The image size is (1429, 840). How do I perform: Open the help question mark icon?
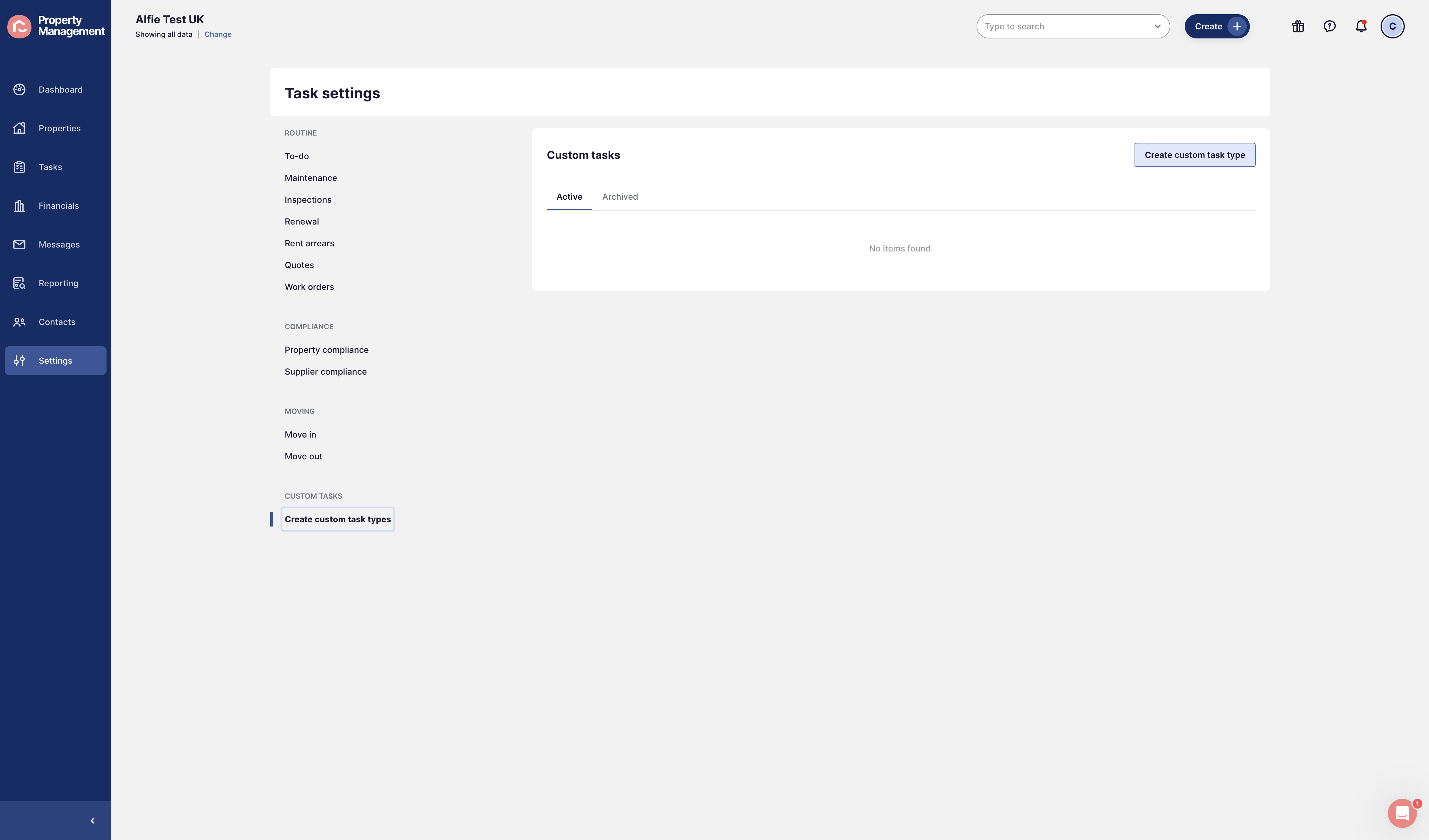pos(1329,26)
